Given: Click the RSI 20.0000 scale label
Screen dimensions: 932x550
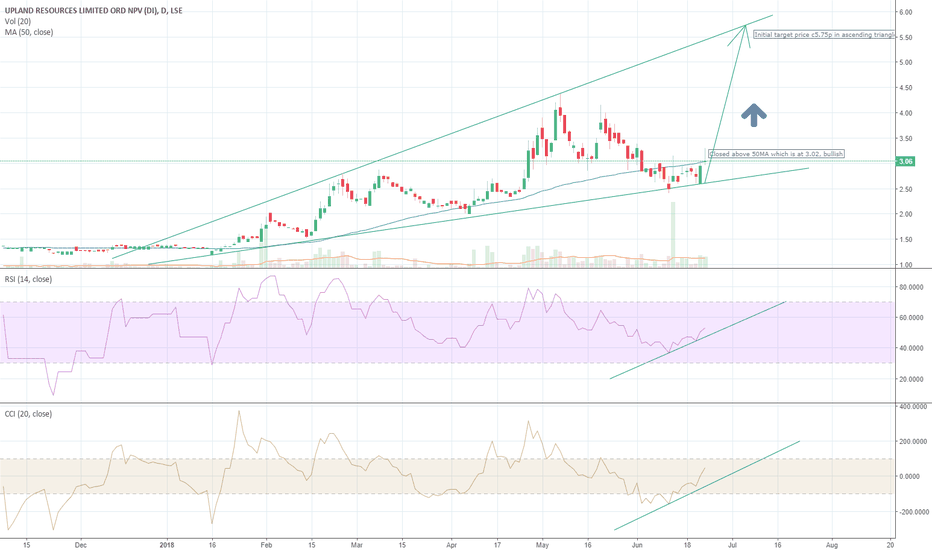Looking at the screenshot, I should tap(911, 379).
